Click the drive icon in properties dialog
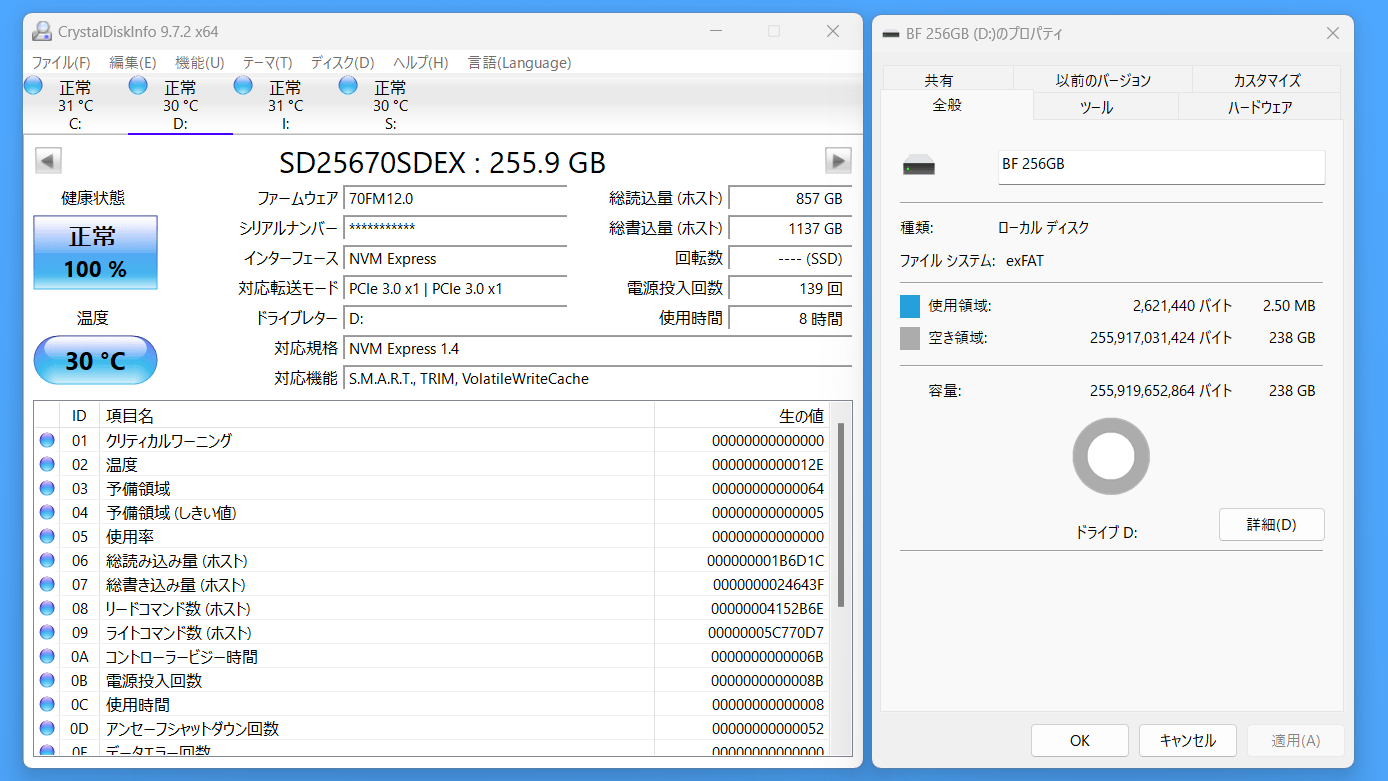 918,166
